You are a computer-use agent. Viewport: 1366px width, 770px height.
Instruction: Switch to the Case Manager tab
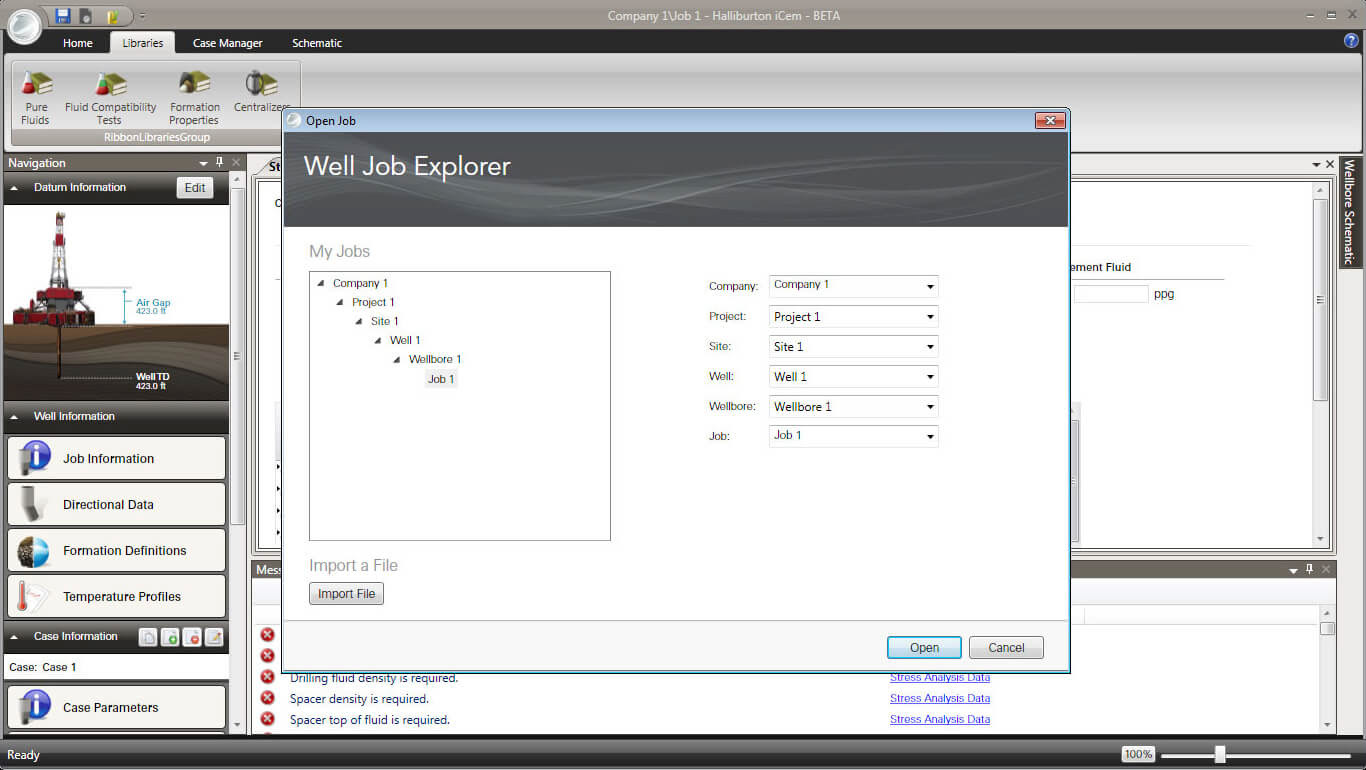point(228,43)
